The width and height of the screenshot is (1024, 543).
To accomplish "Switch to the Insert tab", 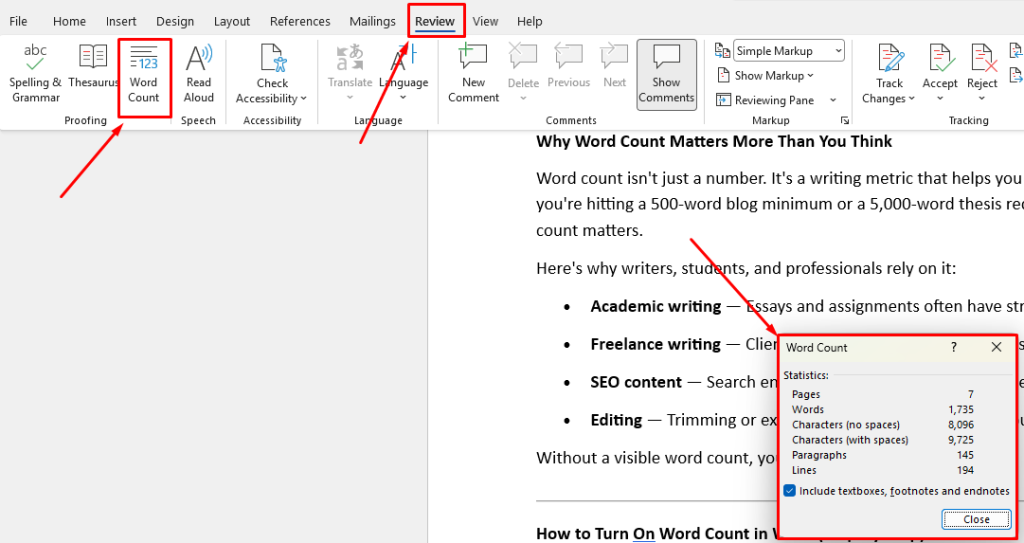I will (x=121, y=21).
